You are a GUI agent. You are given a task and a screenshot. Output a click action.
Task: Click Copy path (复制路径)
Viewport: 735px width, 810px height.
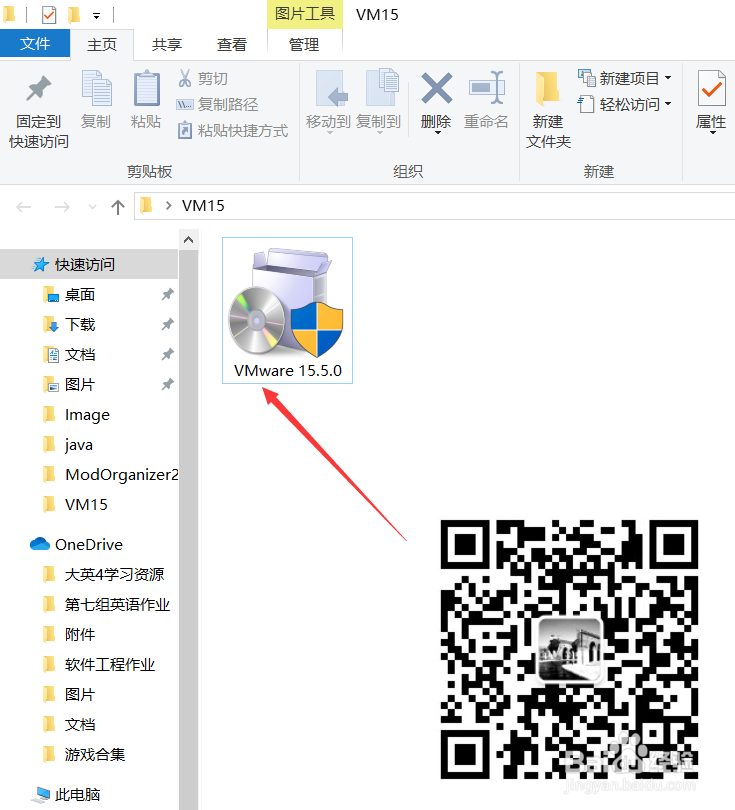point(217,104)
